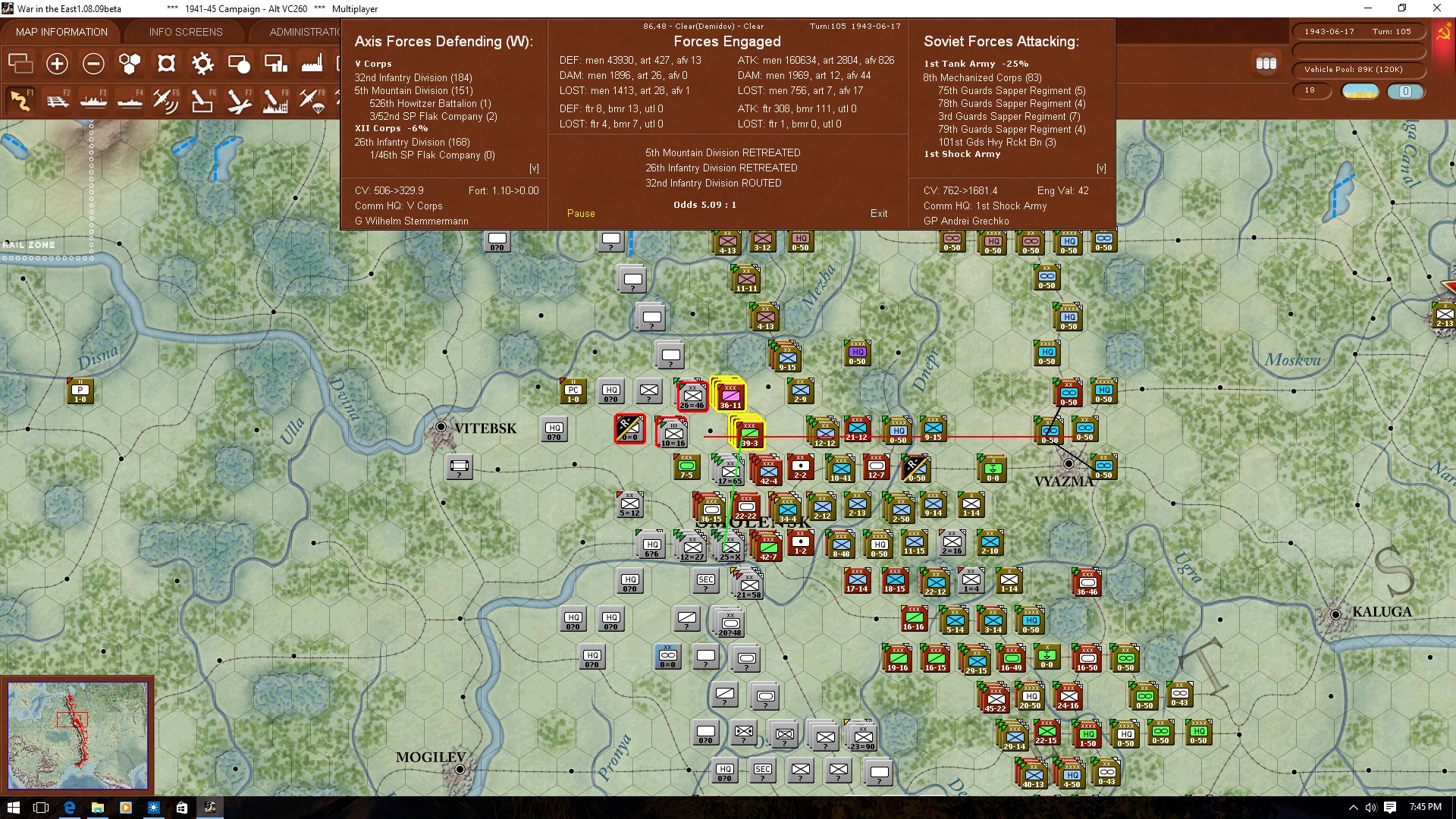Select the 36-46 Soviet unit near Kaluga
Viewport: 1456px width, 819px height.
click(x=1087, y=582)
